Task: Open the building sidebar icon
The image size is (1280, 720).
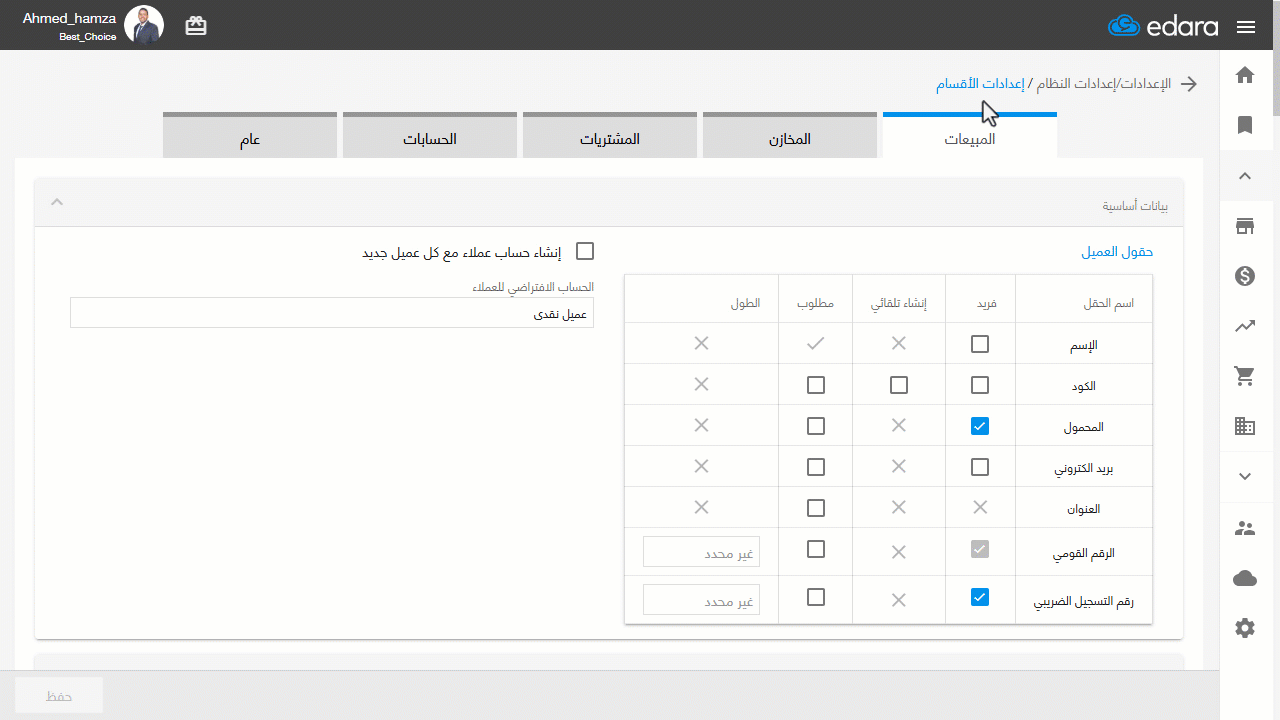Action: tap(1245, 426)
